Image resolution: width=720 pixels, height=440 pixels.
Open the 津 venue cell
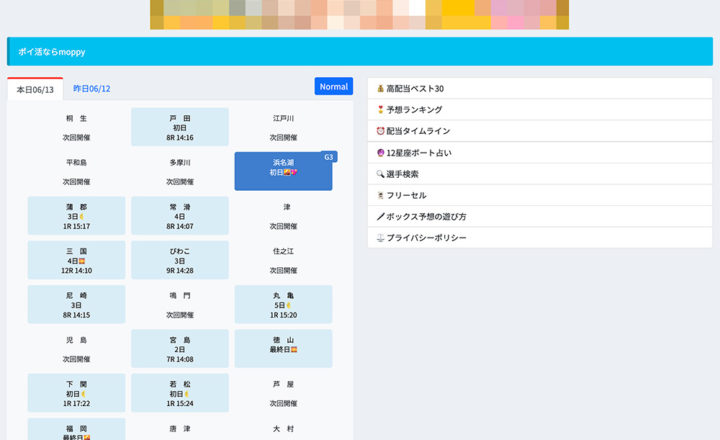point(283,216)
